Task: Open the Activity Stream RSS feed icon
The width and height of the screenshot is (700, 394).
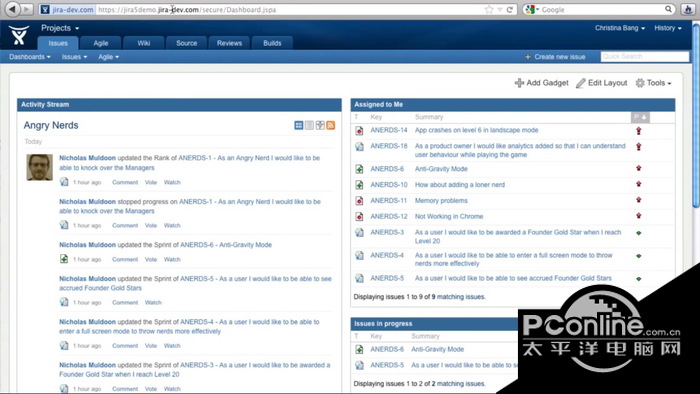Action: (x=331, y=125)
